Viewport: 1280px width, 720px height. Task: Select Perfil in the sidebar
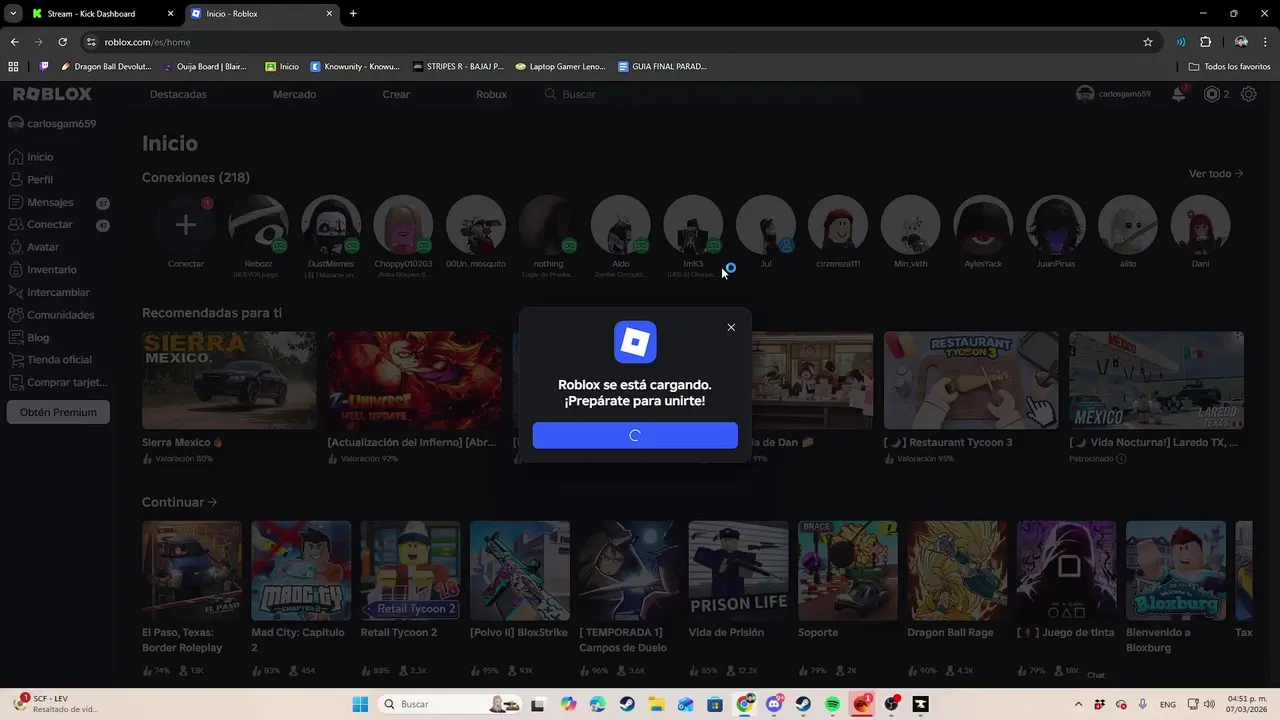(x=40, y=180)
